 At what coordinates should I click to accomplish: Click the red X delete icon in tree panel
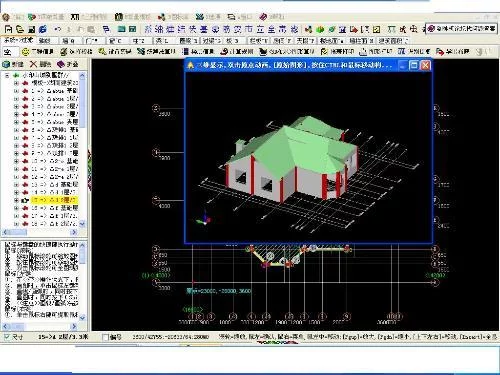coord(33,64)
